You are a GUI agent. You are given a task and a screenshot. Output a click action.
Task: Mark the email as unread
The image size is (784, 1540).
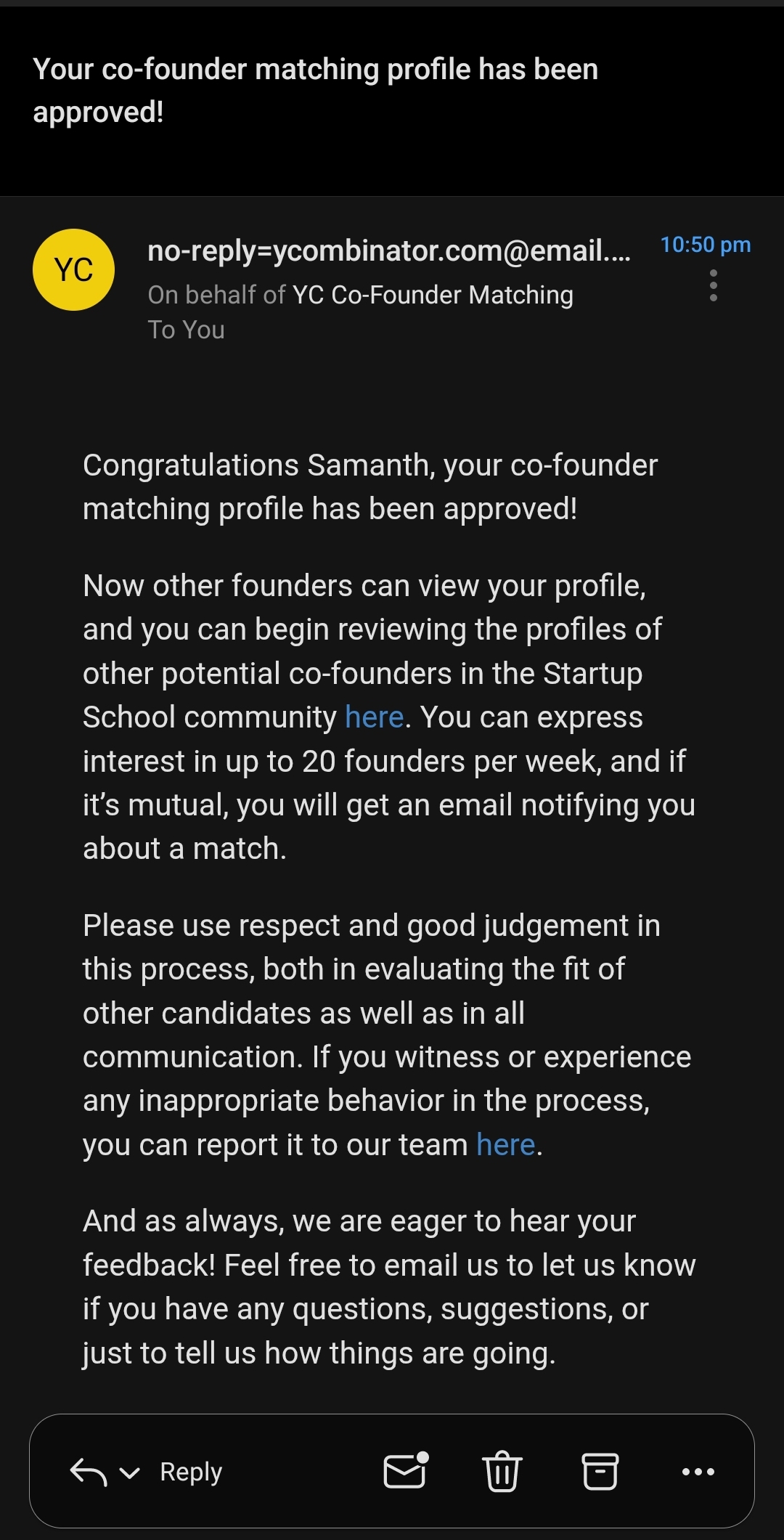(405, 1472)
